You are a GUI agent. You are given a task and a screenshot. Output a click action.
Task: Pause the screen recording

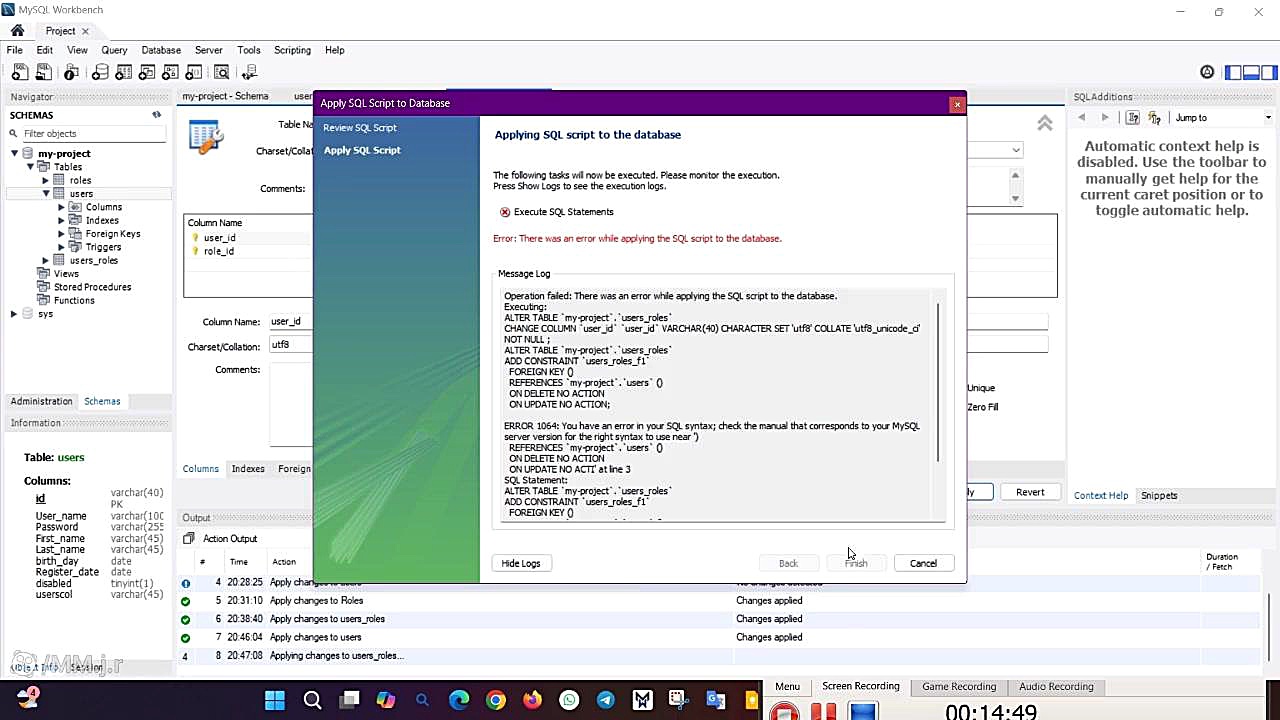(823, 712)
